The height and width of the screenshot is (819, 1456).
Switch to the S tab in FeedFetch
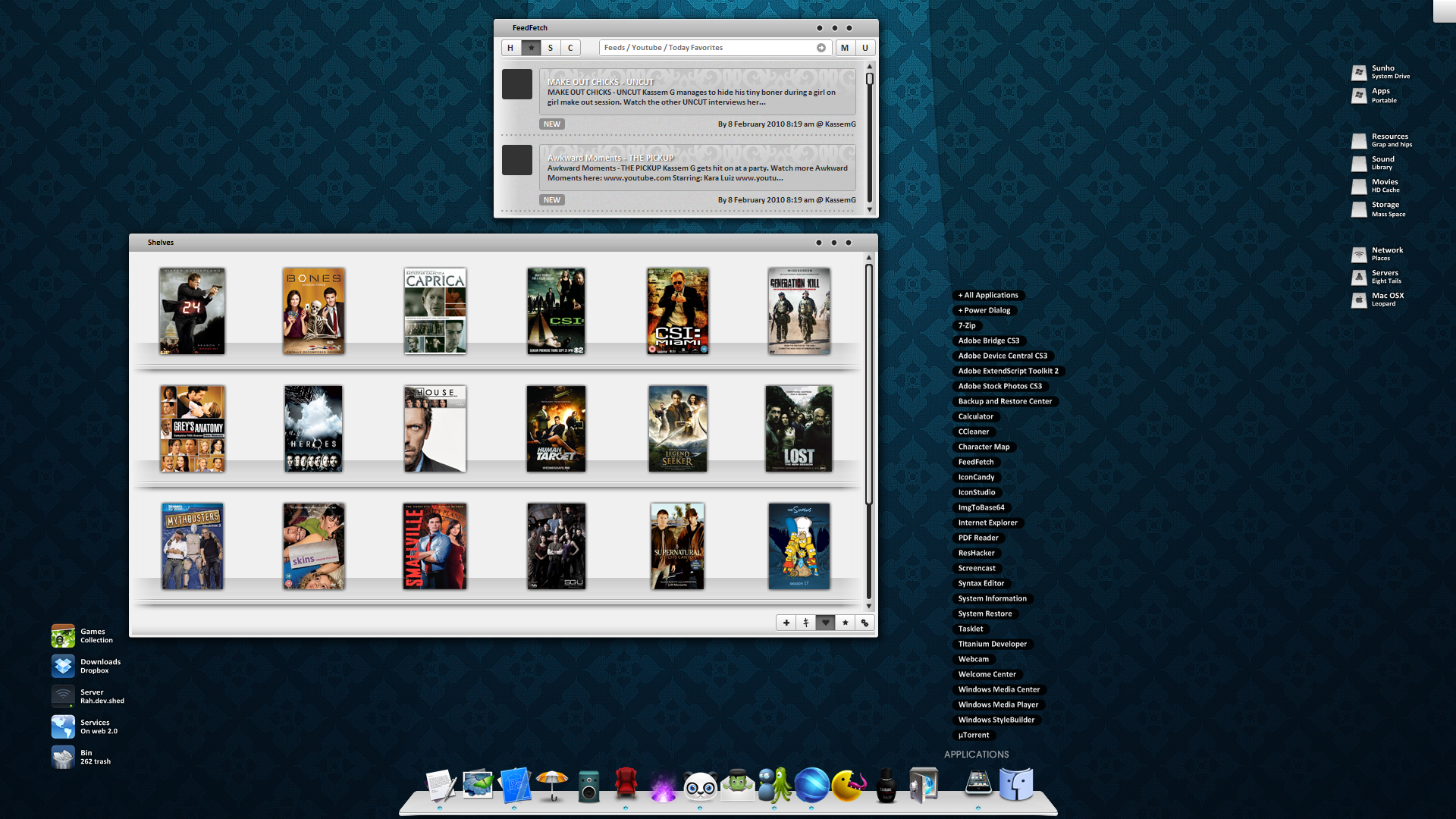click(551, 48)
